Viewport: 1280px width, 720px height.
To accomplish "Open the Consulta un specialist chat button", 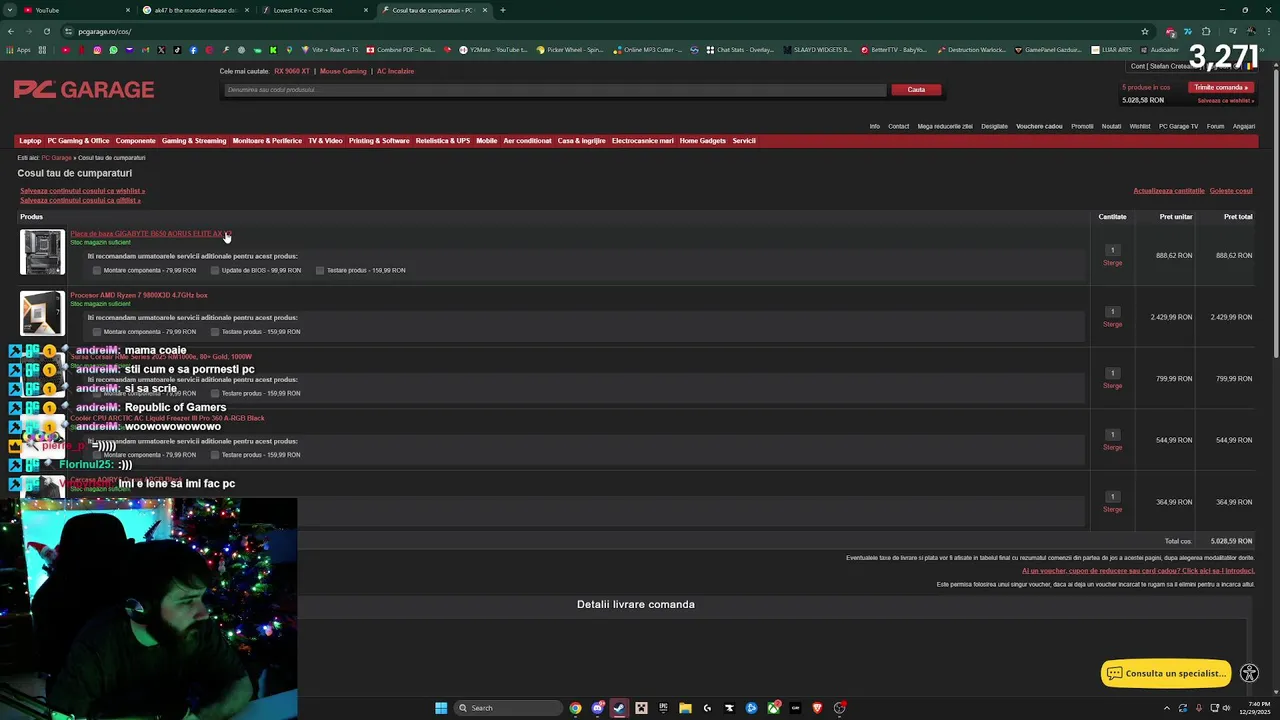I will [1166, 674].
